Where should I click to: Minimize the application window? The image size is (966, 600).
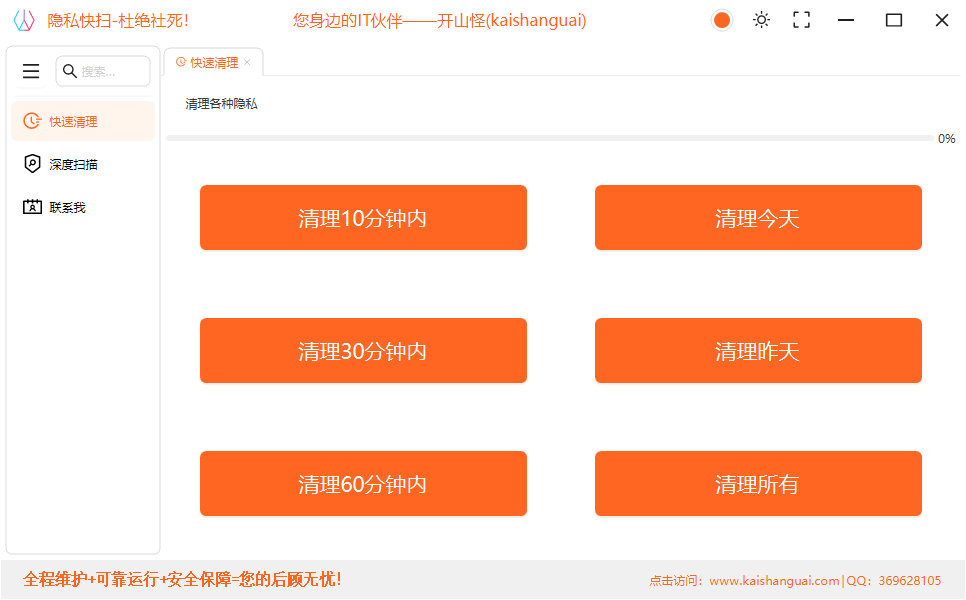coord(846,20)
